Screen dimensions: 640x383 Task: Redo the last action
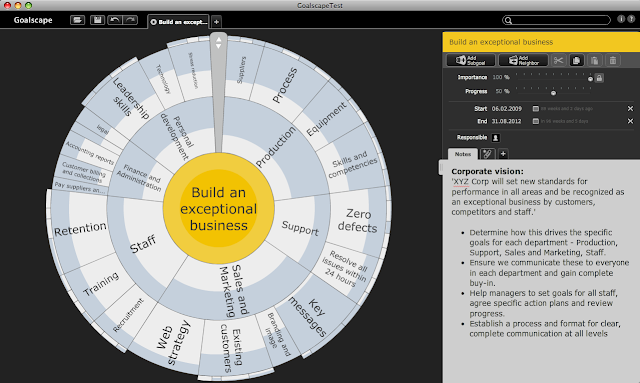[130, 20]
